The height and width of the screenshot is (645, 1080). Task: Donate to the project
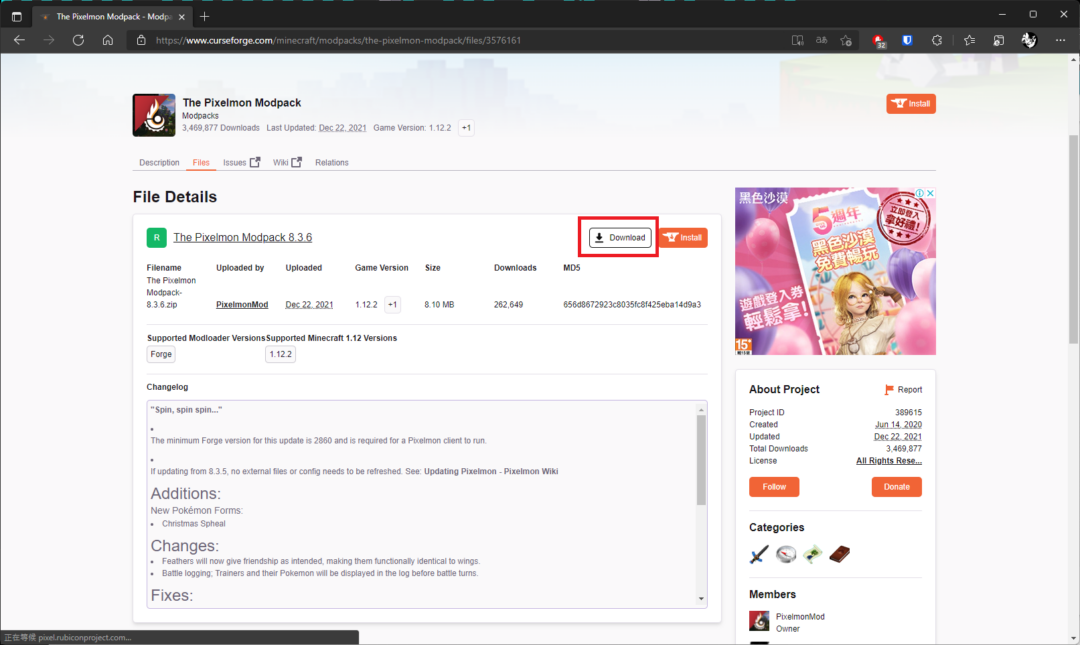coord(896,487)
